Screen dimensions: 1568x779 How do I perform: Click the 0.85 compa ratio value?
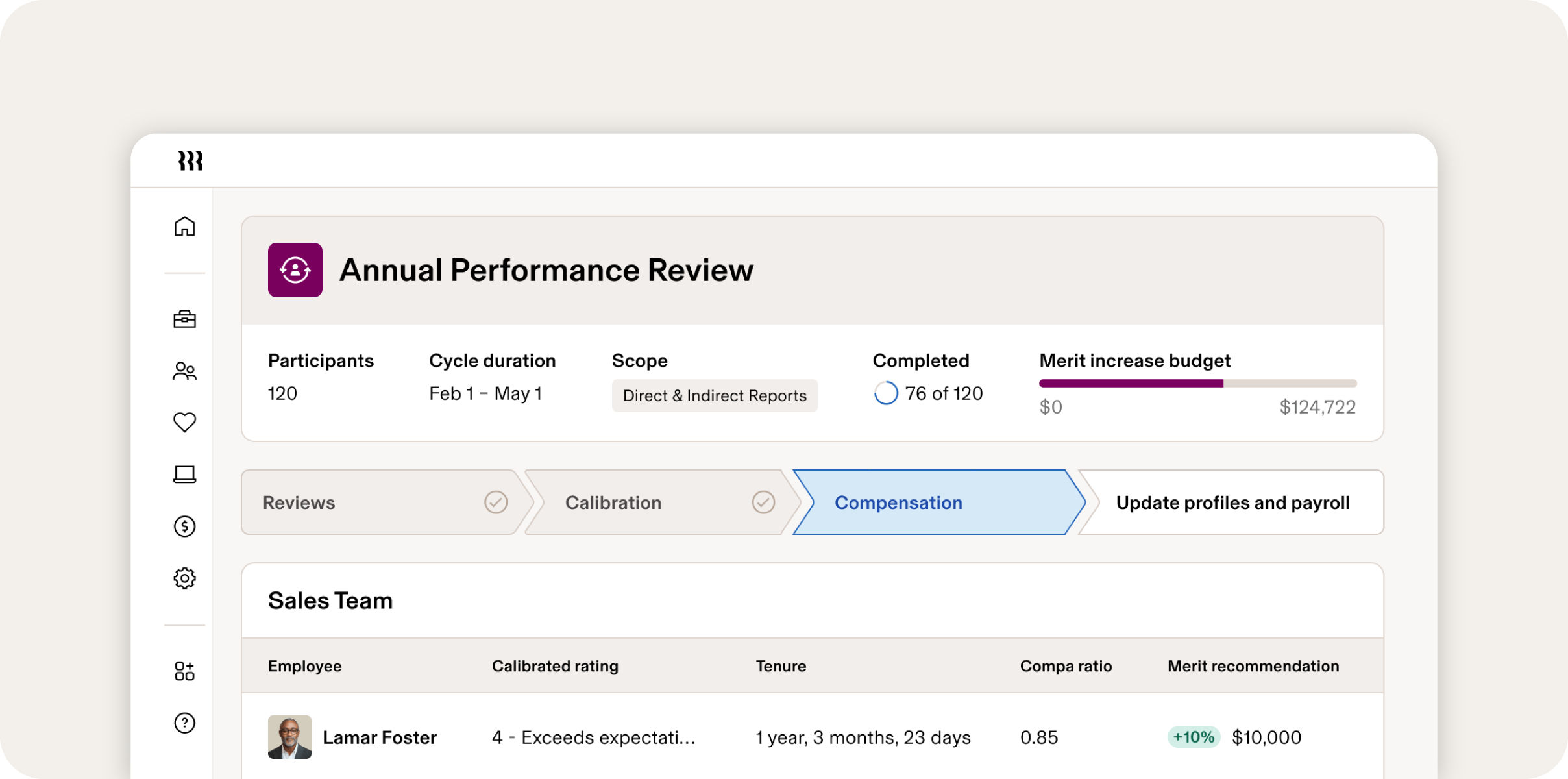[1039, 737]
